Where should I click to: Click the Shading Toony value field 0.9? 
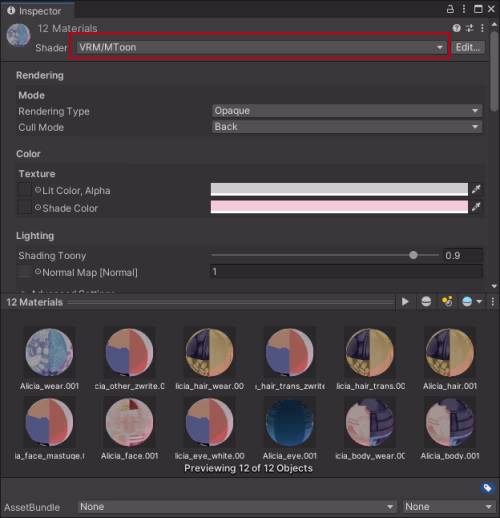click(462, 255)
